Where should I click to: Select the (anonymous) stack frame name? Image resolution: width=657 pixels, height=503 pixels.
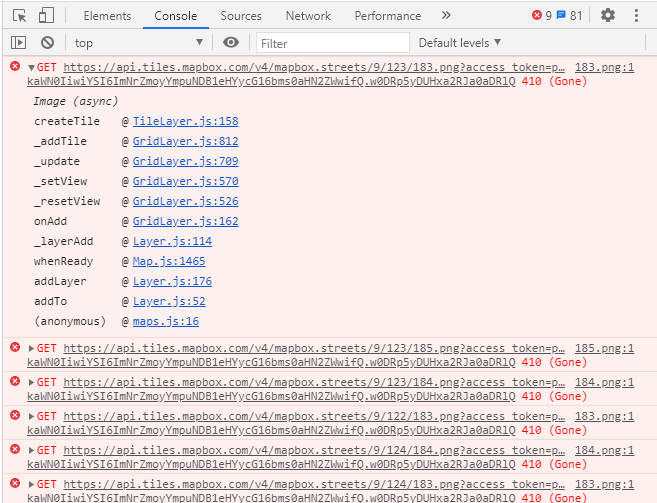coord(70,322)
